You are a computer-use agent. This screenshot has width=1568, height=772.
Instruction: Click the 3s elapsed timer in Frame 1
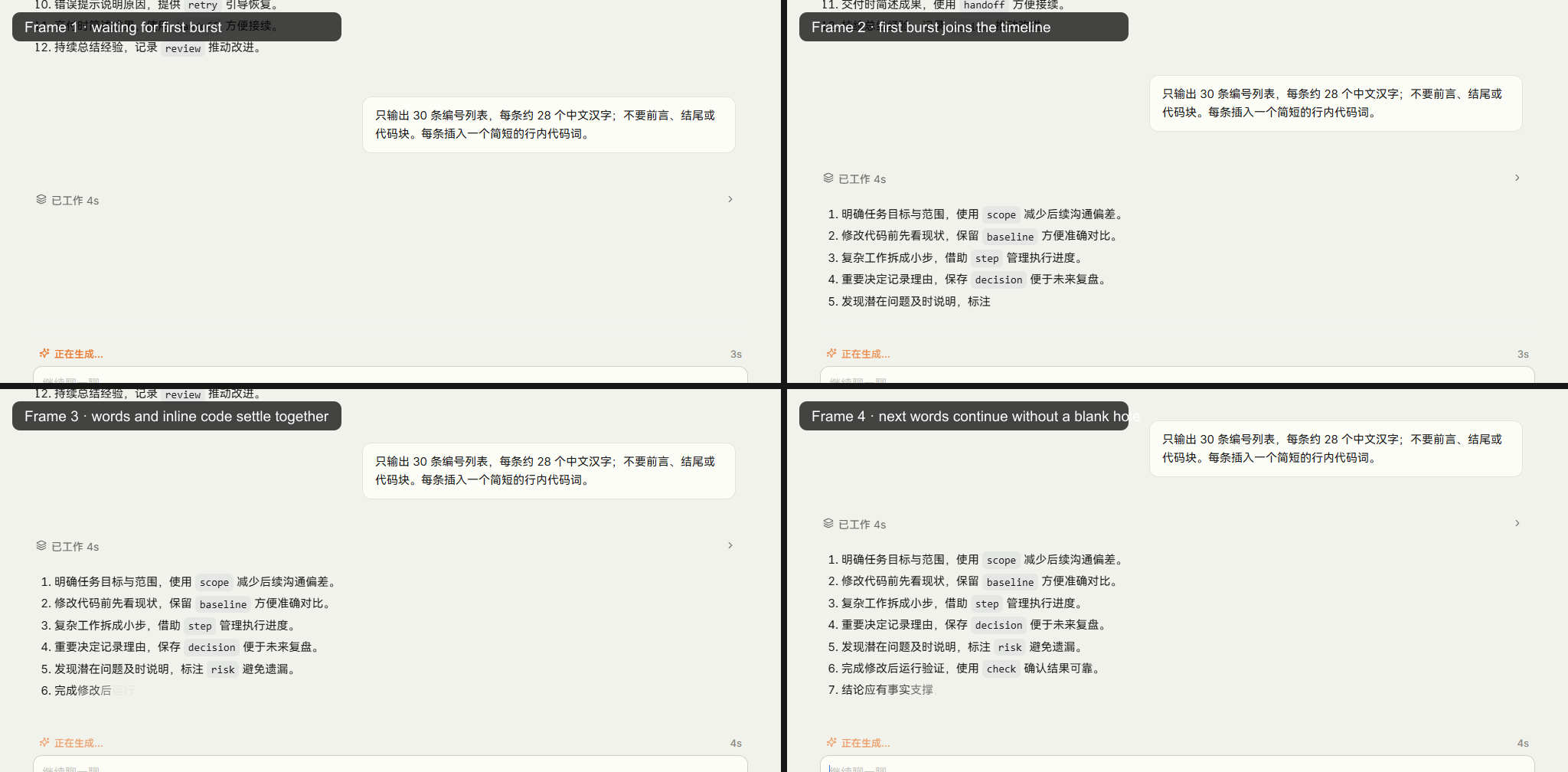(x=736, y=354)
